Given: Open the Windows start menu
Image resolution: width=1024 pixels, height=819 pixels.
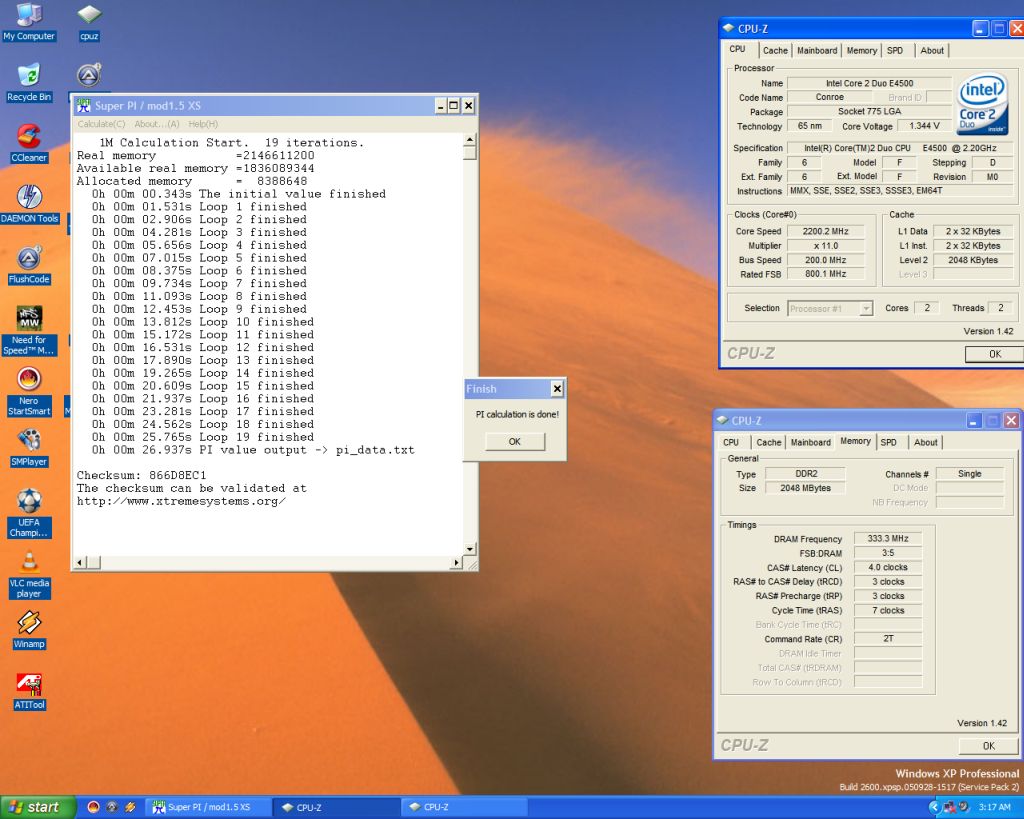Looking at the screenshot, I should coord(38,807).
